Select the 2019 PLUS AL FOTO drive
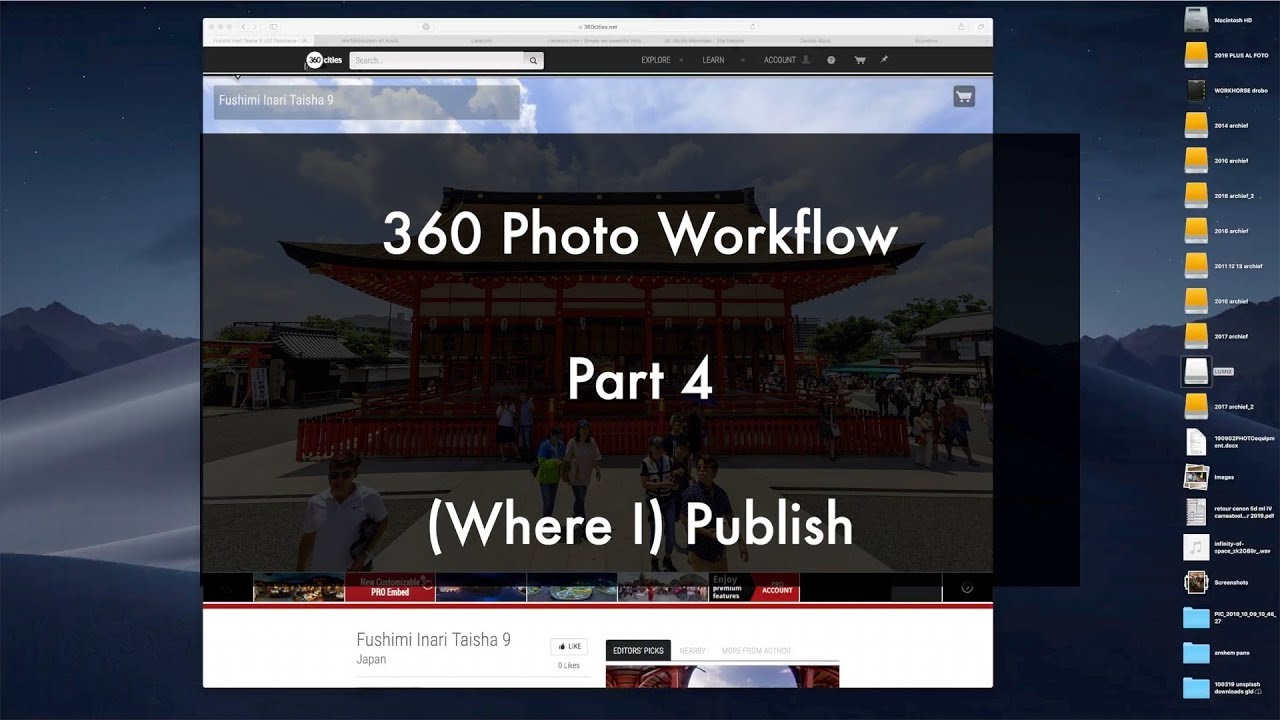1280x720 pixels. point(1196,55)
